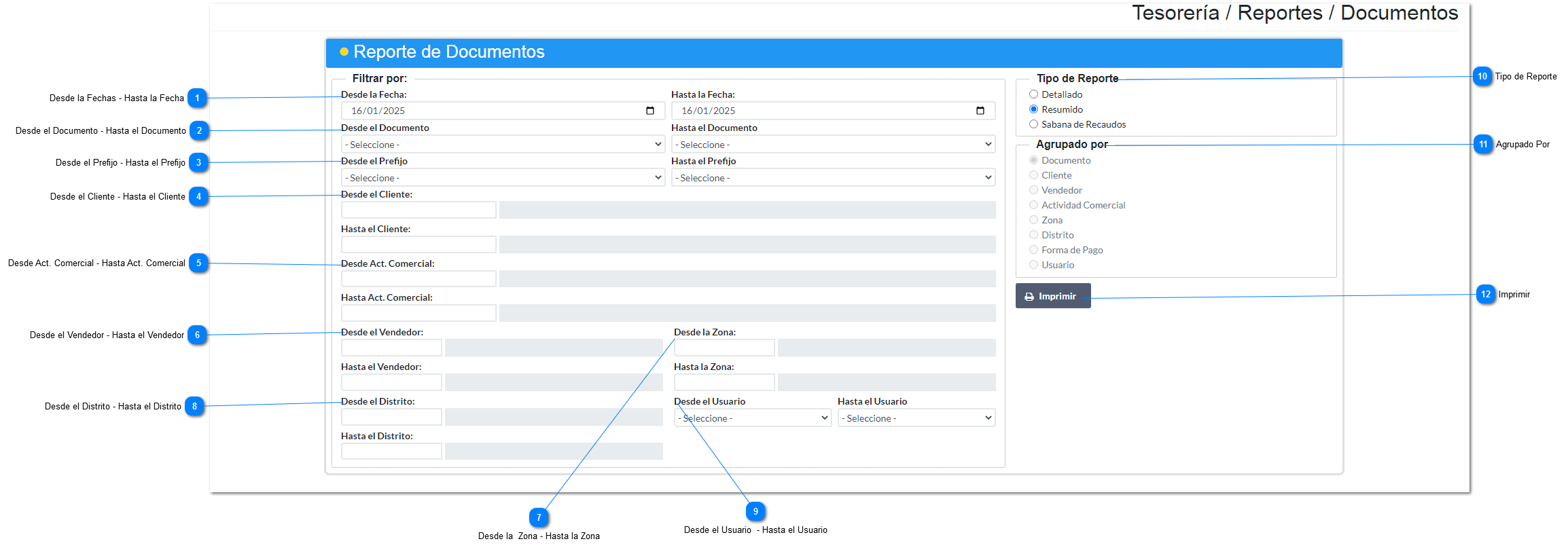
Task: Click the Reporte de Documentos panel title
Action: (449, 52)
